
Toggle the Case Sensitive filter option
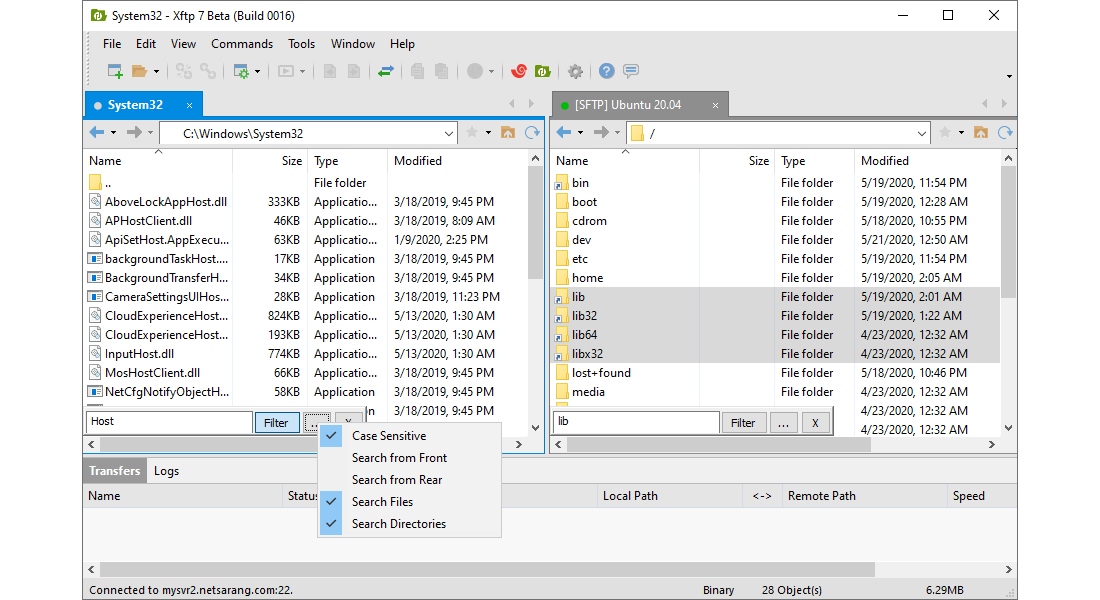coord(410,436)
